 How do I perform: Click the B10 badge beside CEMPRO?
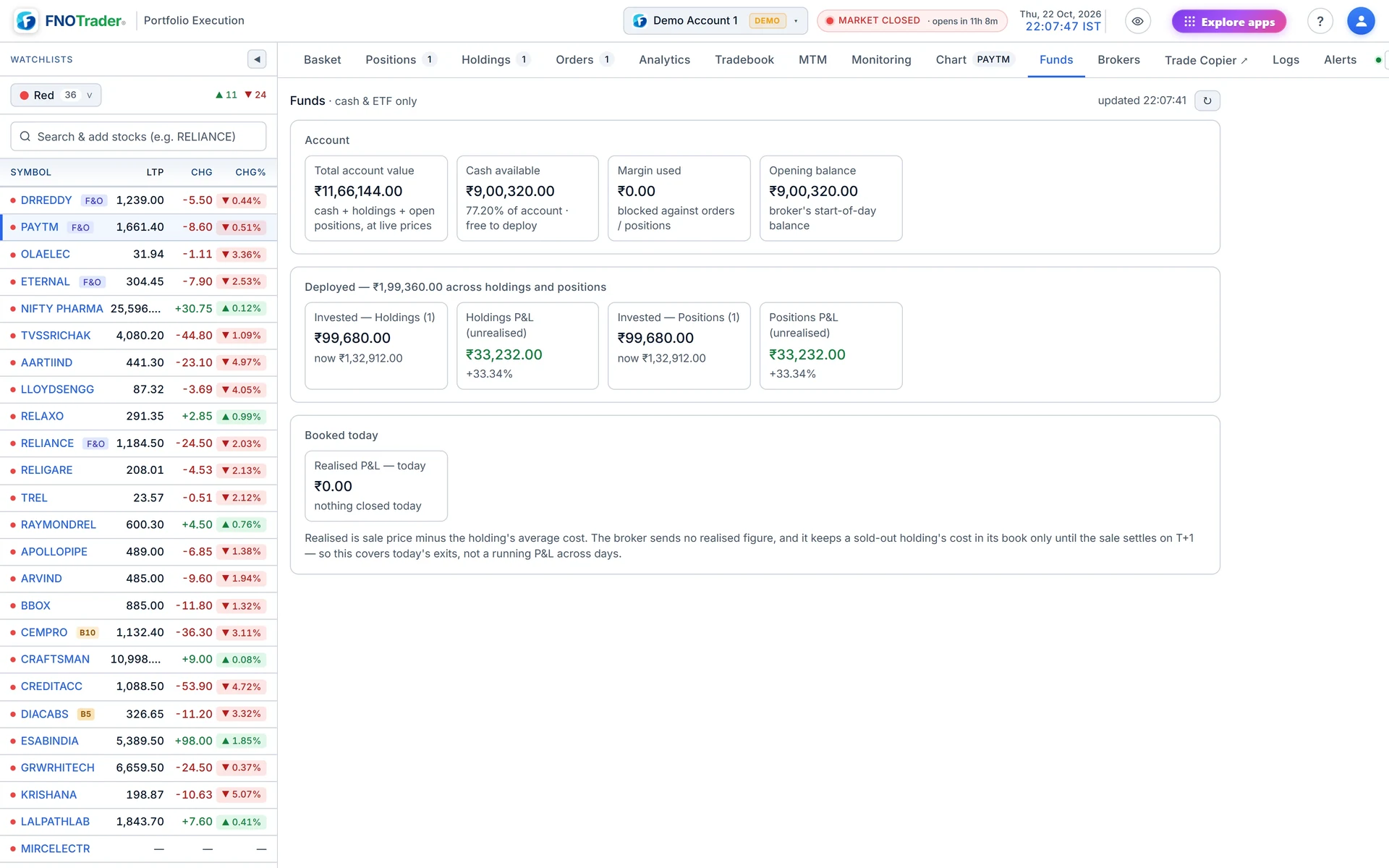pyautogui.click(x=88, y=632)
